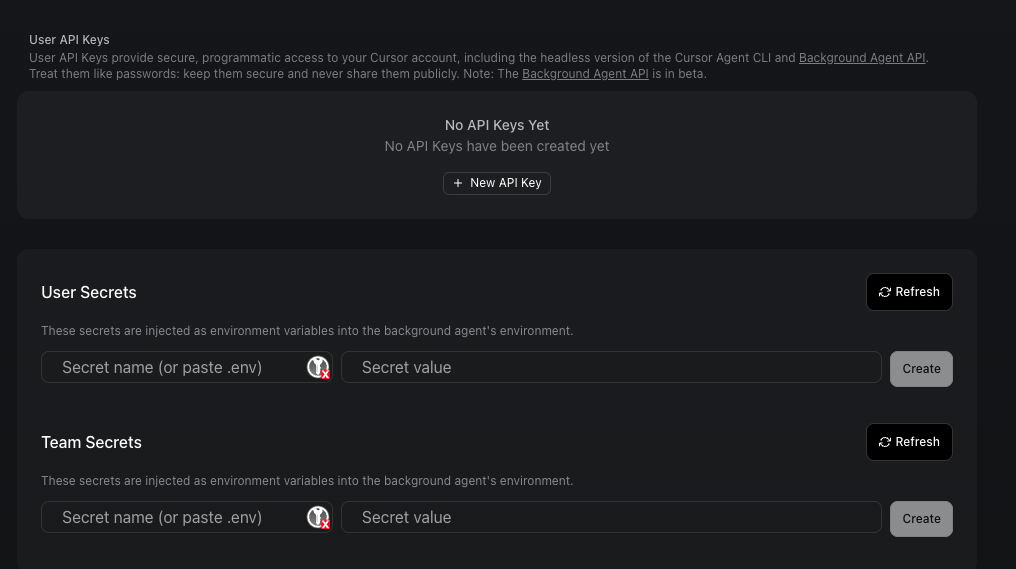Refresh the Team Secrets list
1016x569 pixels.
pyautogui.click(x=909, y=442)
